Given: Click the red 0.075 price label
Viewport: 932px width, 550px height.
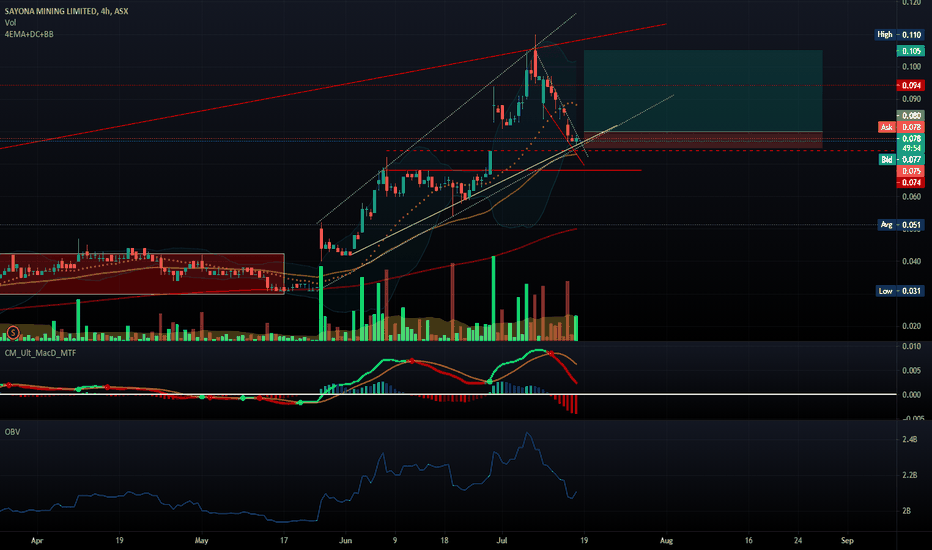Looking at the screenshot, I should click(x=910, y=171).
